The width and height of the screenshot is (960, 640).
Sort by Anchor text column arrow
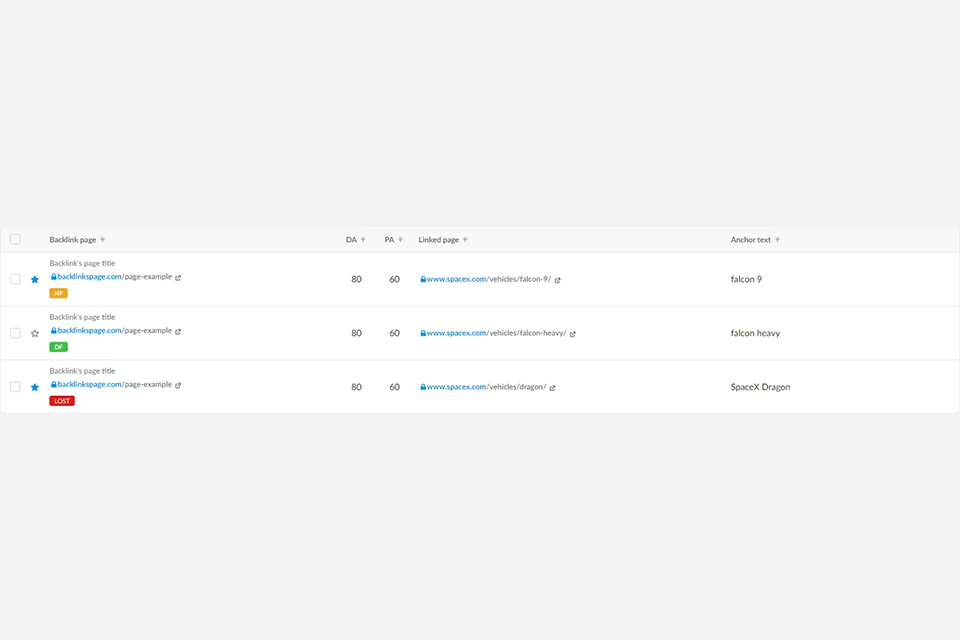(x=778, y=239)
